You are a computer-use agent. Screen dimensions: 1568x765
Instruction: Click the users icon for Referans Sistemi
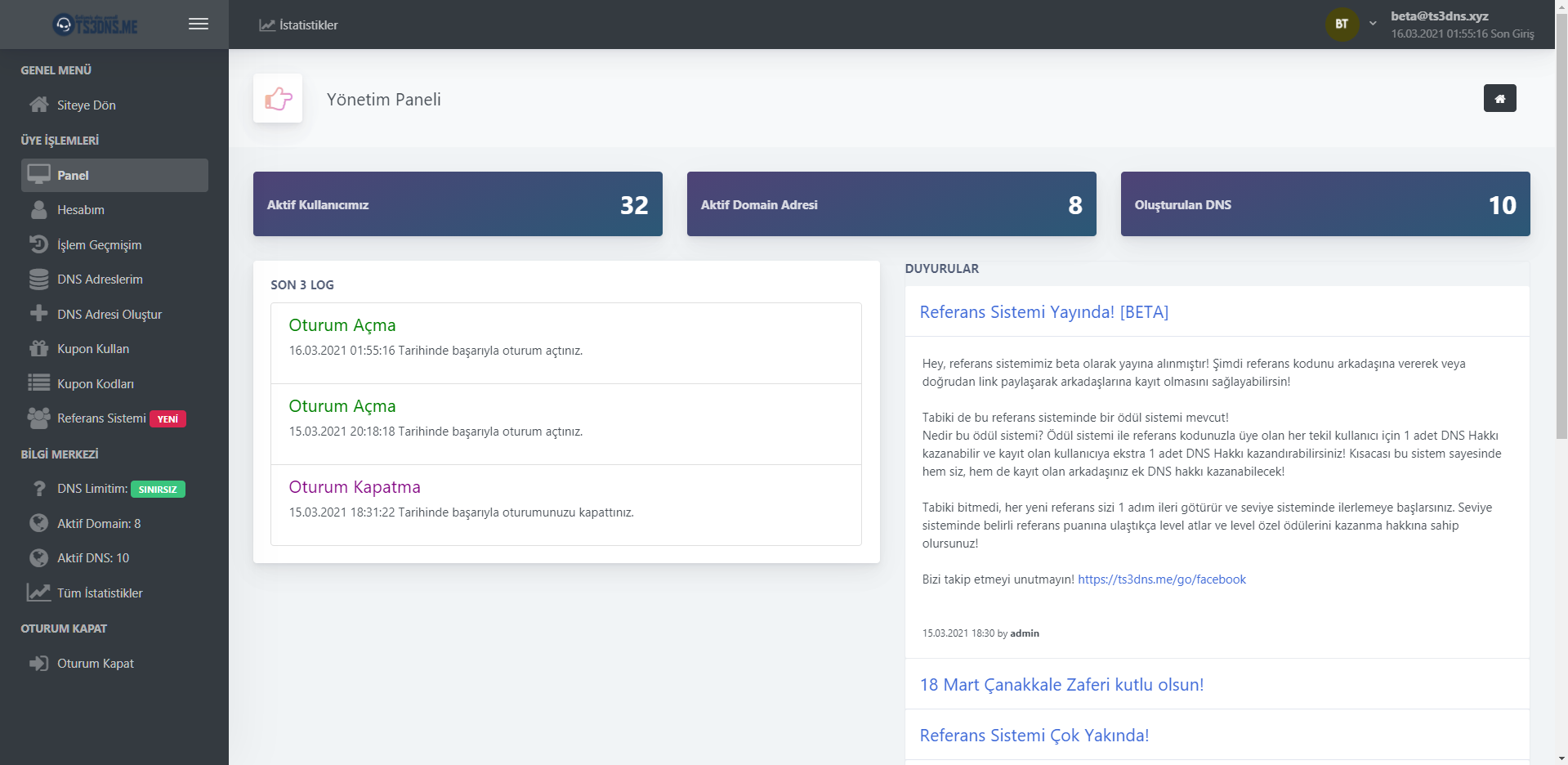[x=38, y=418]
